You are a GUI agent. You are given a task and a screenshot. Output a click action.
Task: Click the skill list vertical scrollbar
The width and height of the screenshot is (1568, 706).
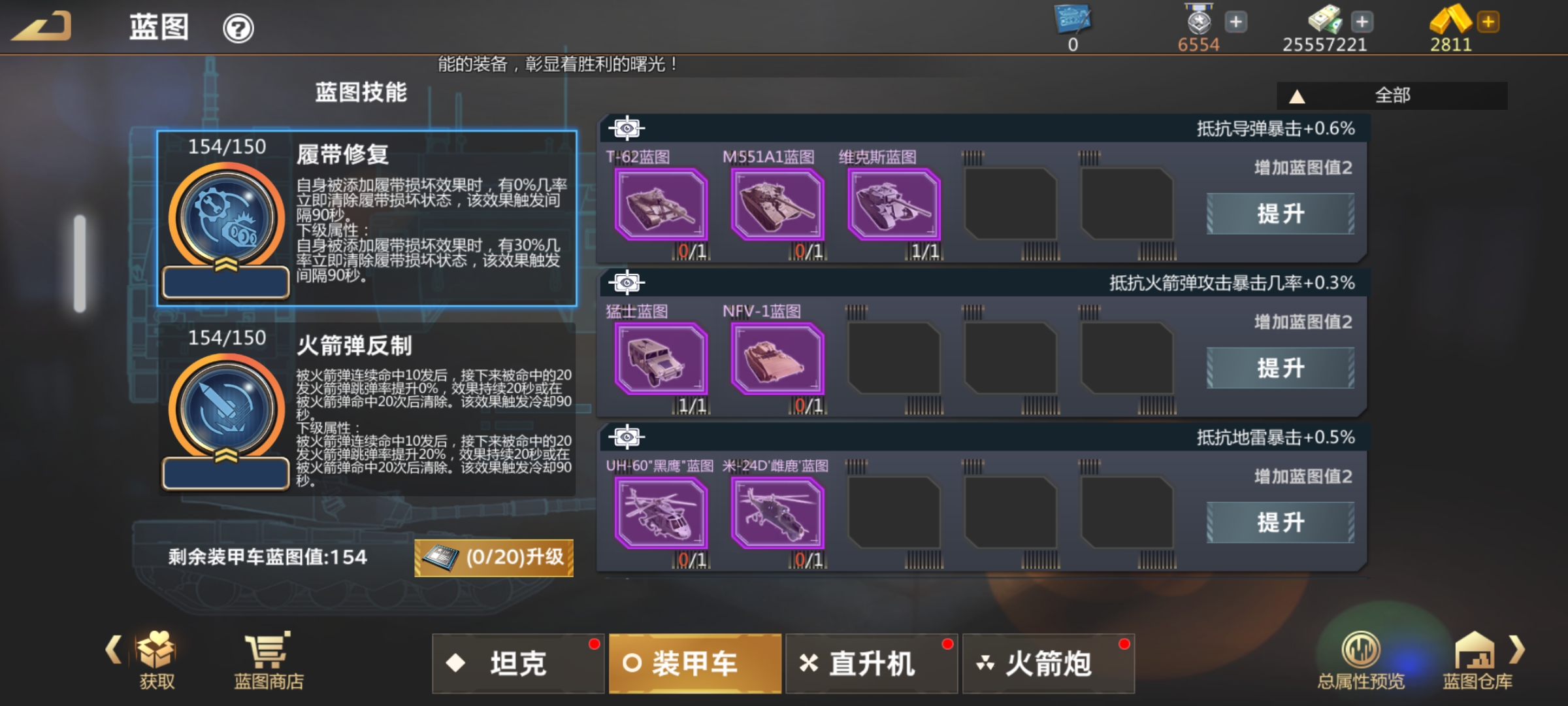(80, 263)
